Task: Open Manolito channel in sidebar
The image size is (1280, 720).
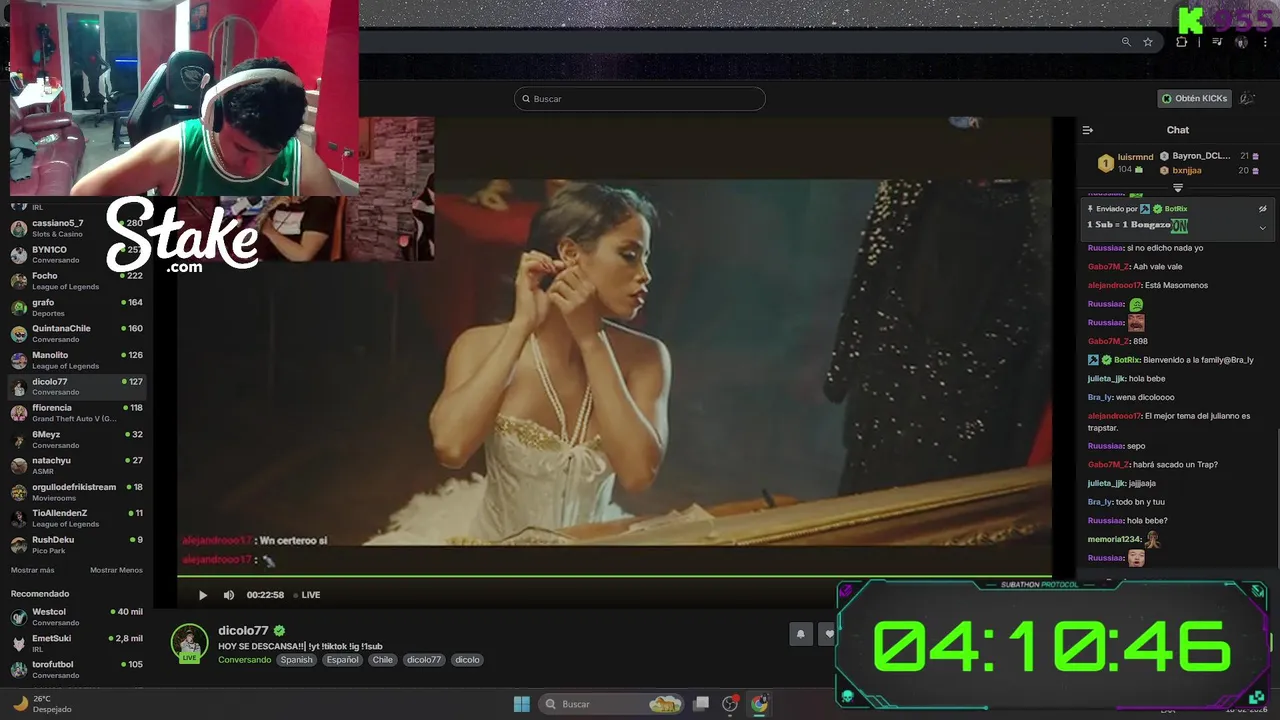Action: tap(77, 360)
